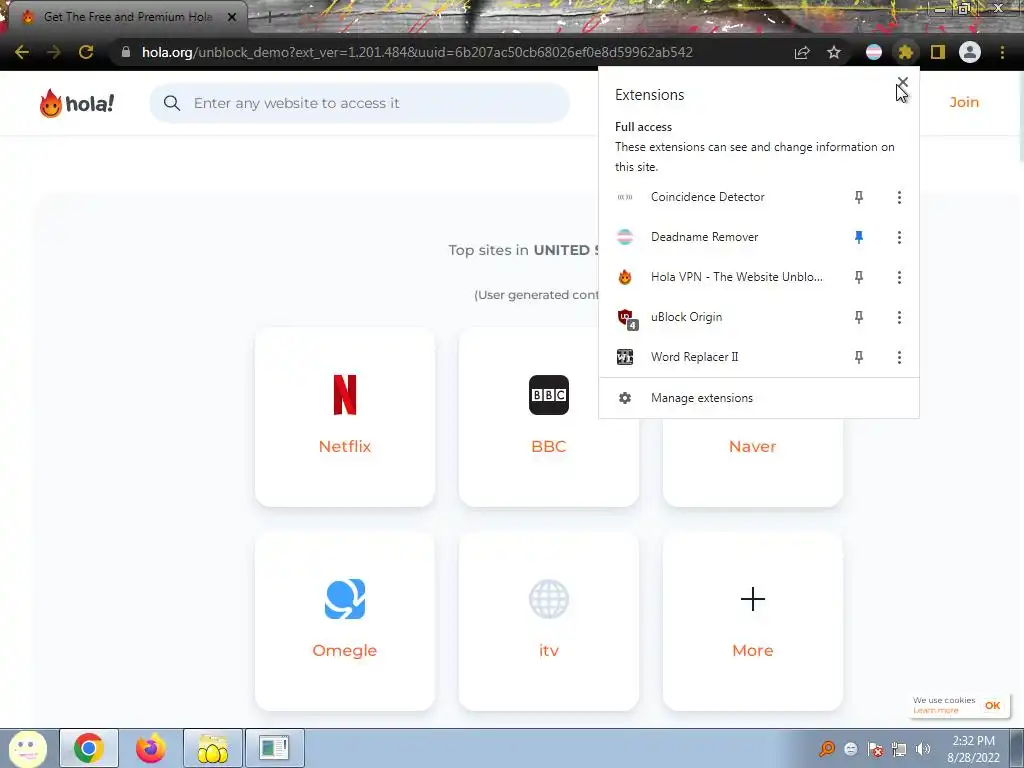Image resolution: width=1024 pixels, height=768 pixels.
Task: Click the volume speaker tray icon
Action: point(923,749)
